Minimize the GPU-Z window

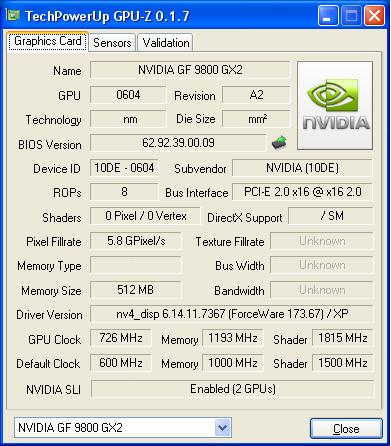328,16
